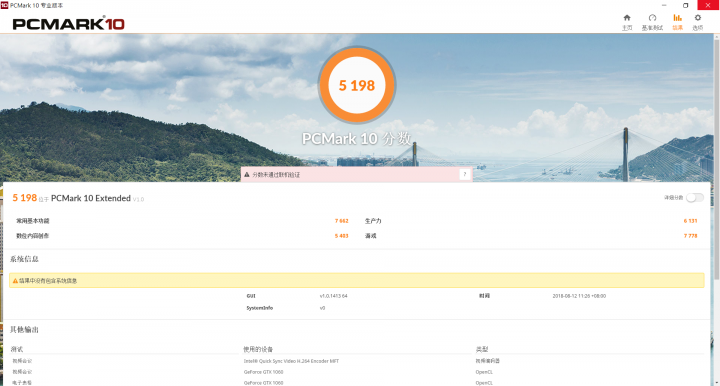
Task: Click the 使用的设备 column header
Action: (x=258, y=349)
